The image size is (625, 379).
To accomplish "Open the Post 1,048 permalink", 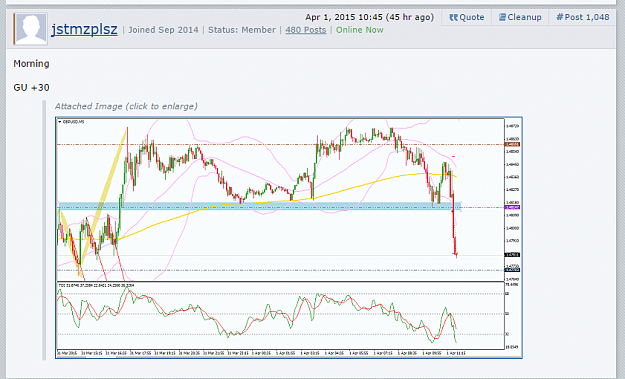I will [x=583, y=18].
